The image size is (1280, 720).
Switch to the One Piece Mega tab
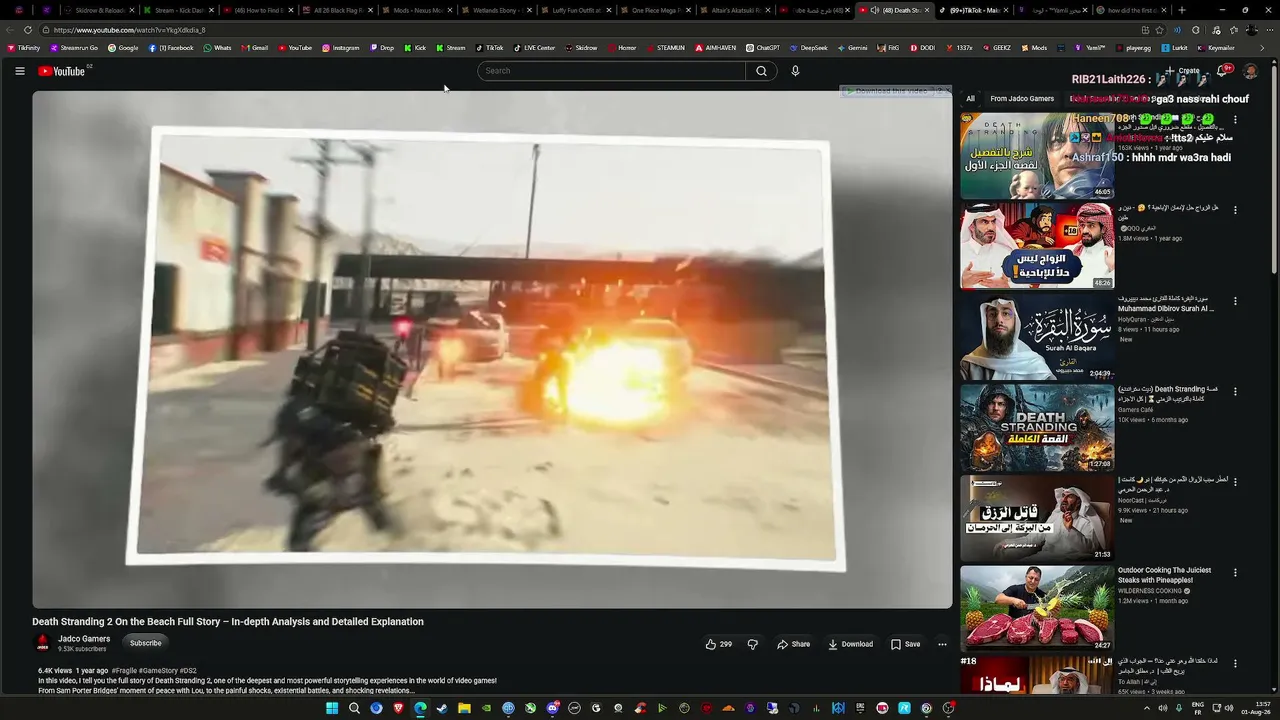652,10
